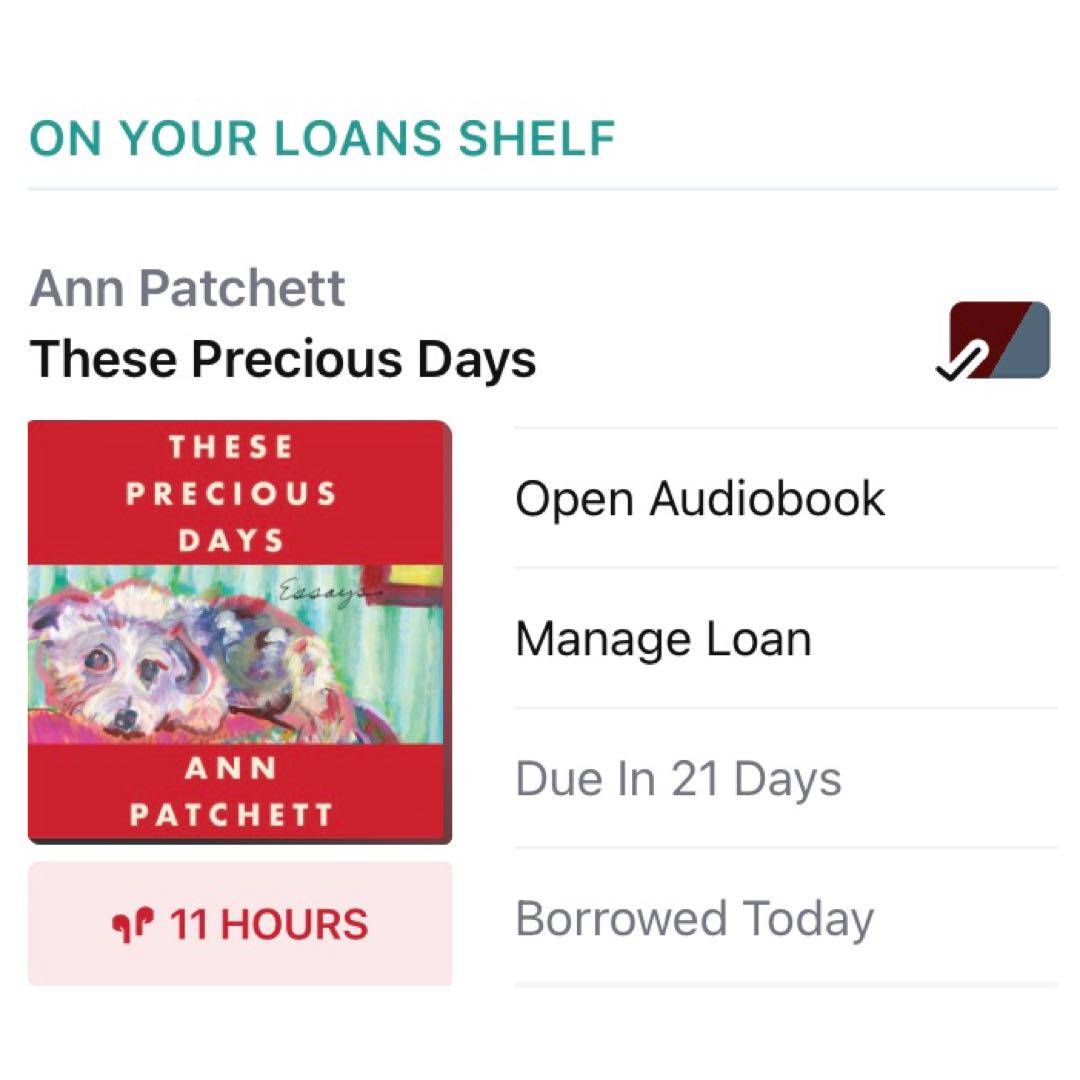Click the These Precious Days title link
Screen dimensions: 1080x1080
283,358
